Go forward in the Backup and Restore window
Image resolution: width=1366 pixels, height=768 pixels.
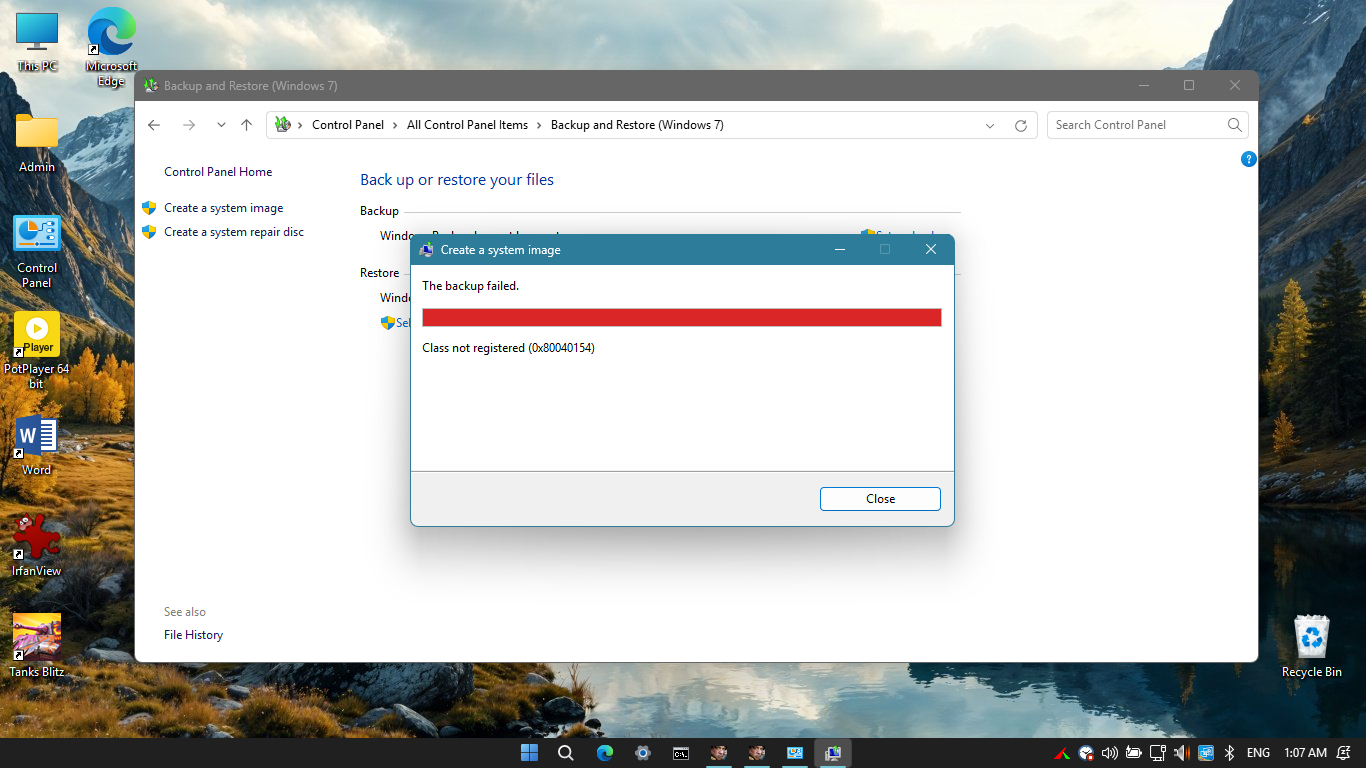point(189,125)
